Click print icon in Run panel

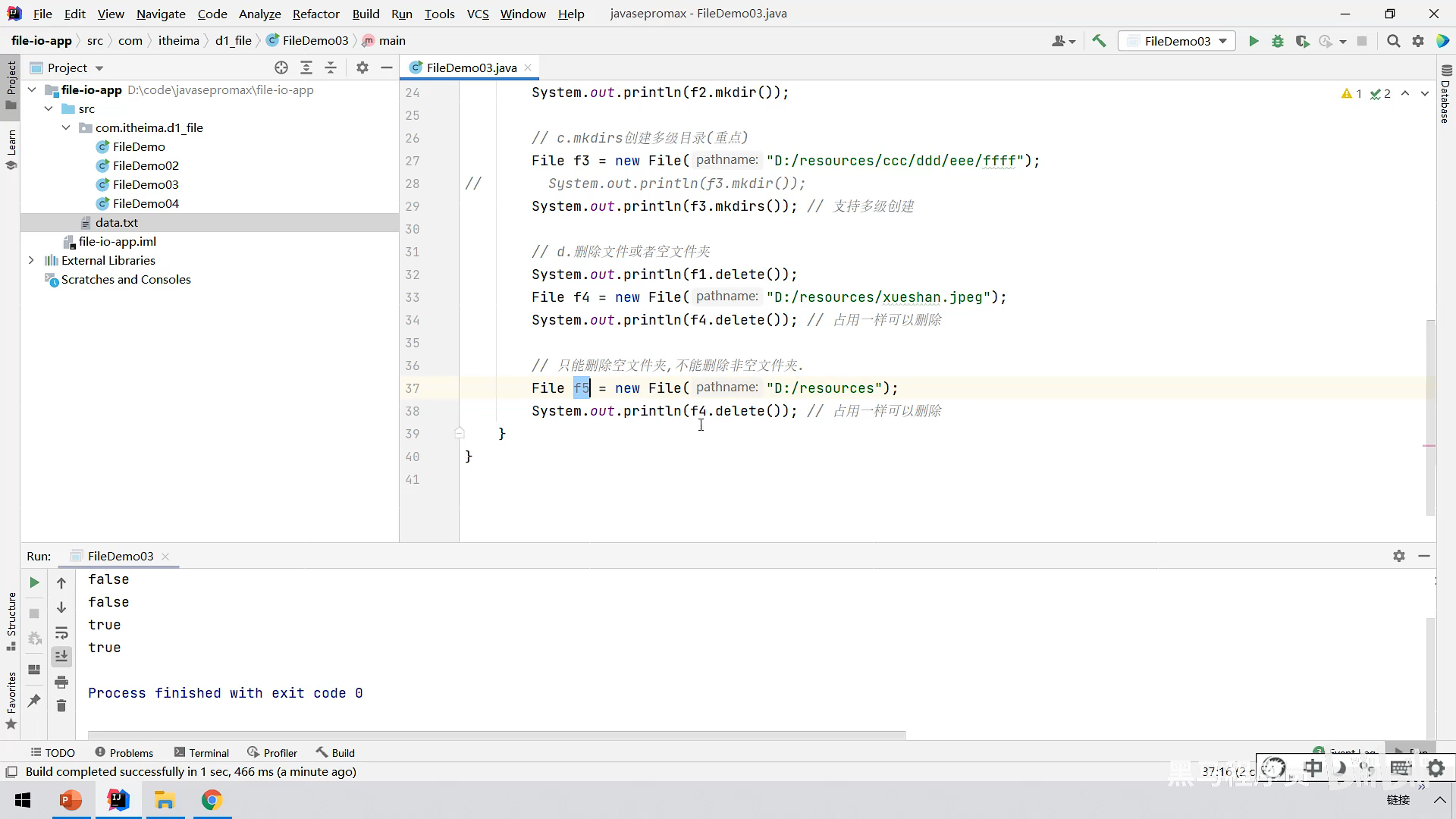(61, 682)
